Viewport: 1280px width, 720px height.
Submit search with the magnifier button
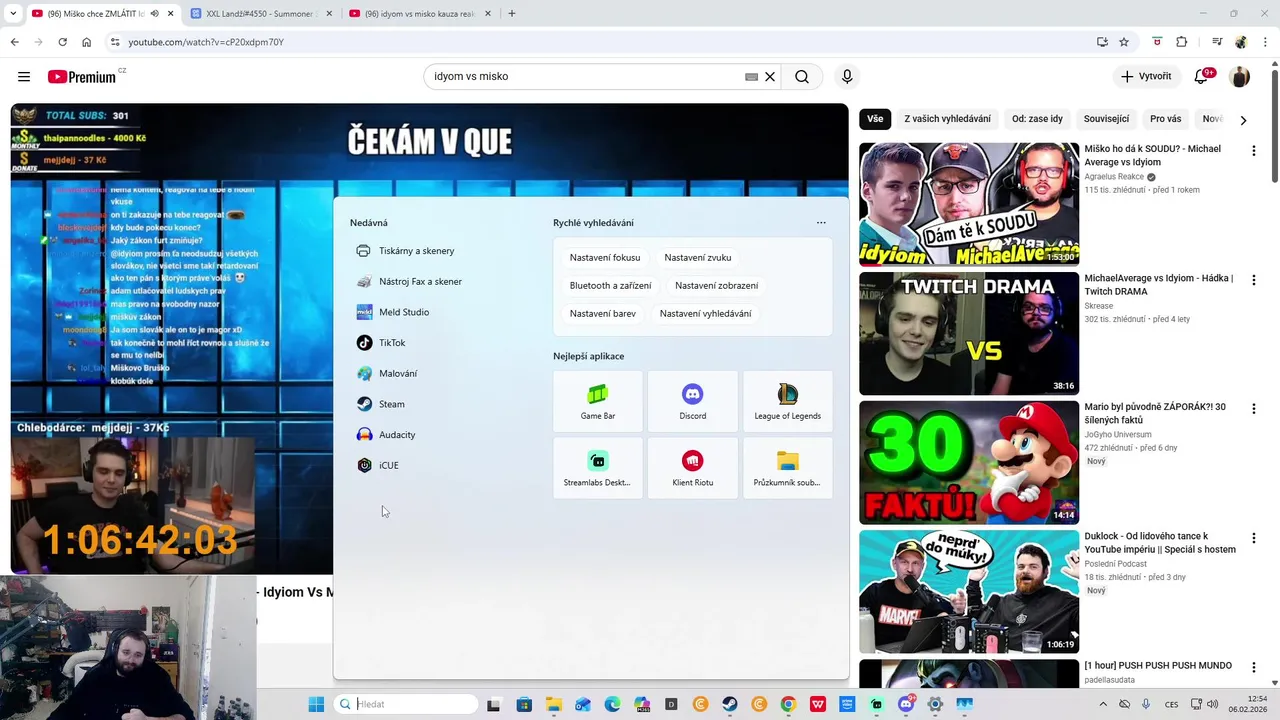(x=802, y=77)
